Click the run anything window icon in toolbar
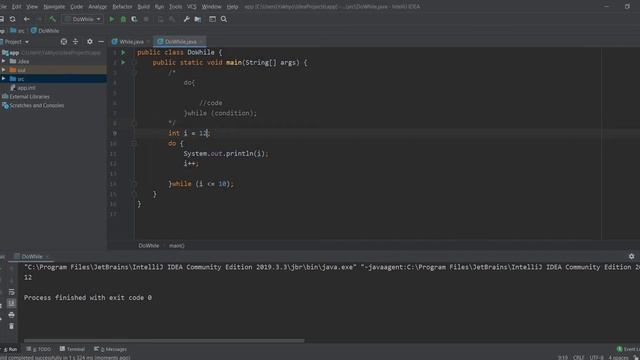Viewport: 640px width, 360px height. (212, 19)
